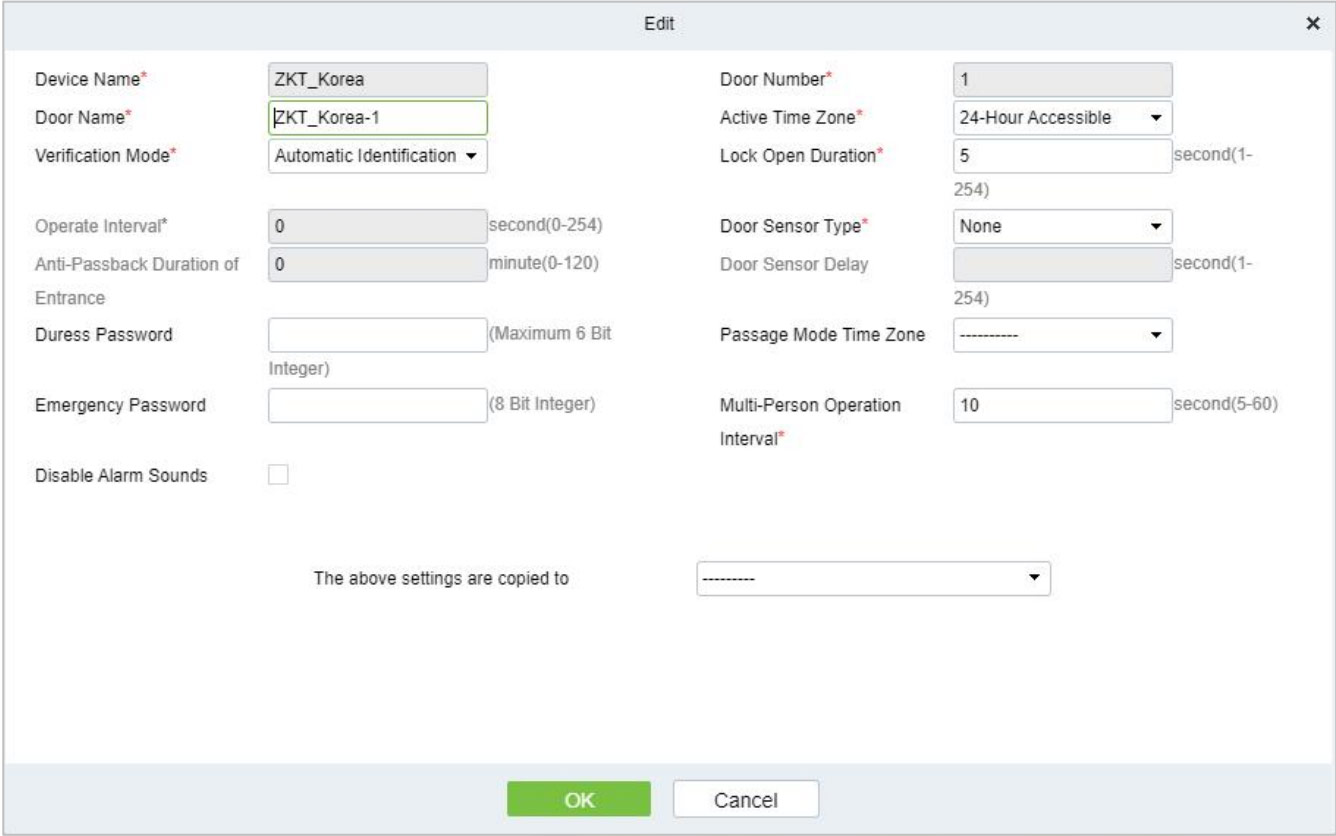Close the Edit dialog with the X icon
1336x836 pixels.
[x=1313, y=23]
